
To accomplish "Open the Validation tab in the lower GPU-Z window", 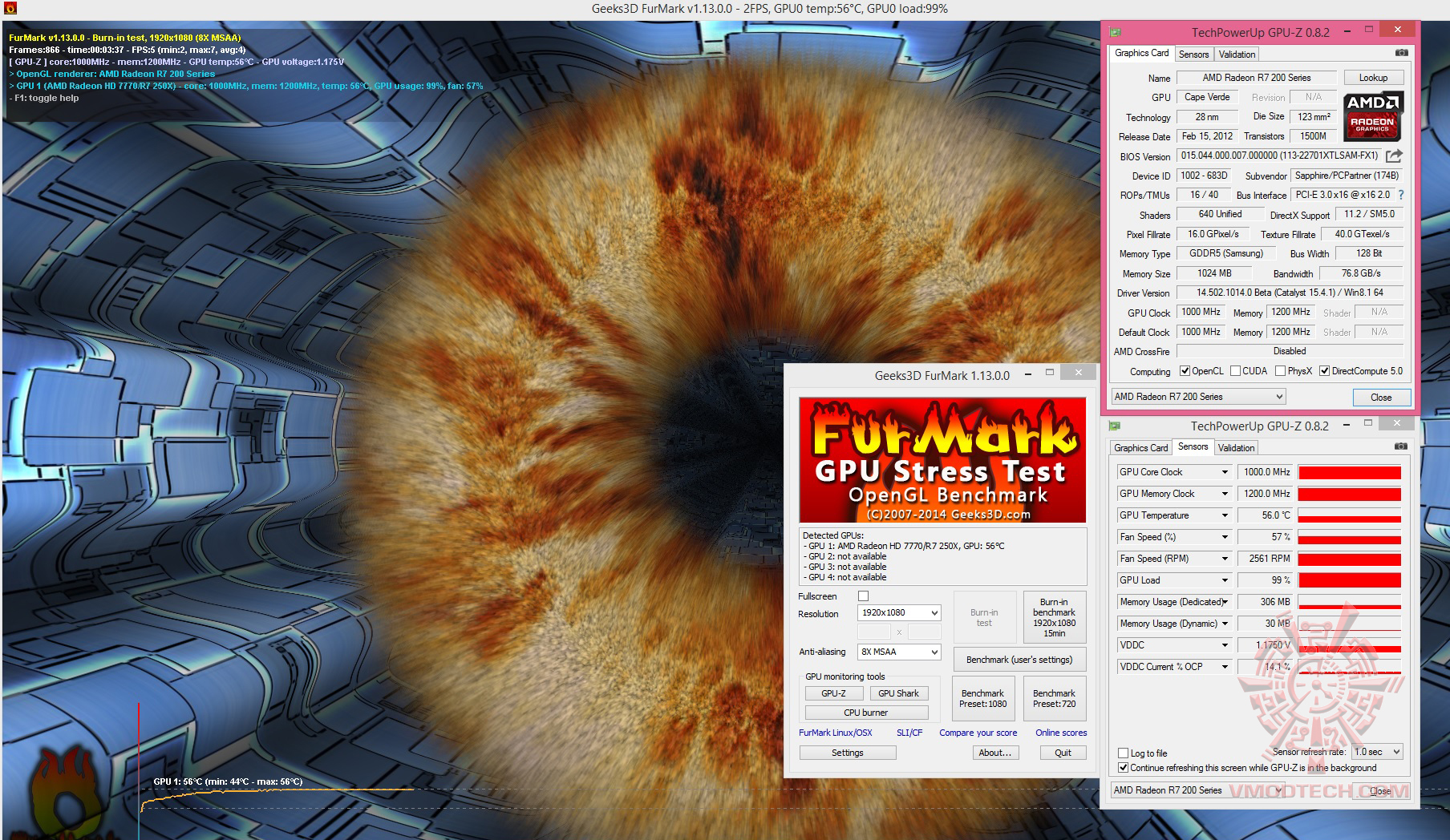I will point(1236,448).
